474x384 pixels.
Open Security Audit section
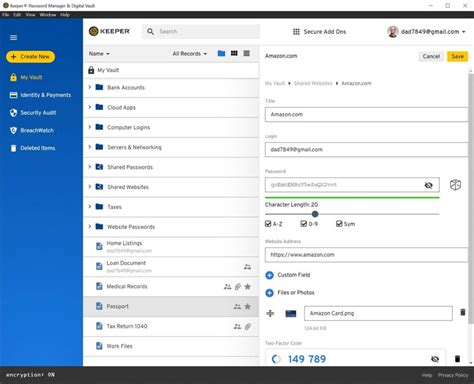[33, 113]
